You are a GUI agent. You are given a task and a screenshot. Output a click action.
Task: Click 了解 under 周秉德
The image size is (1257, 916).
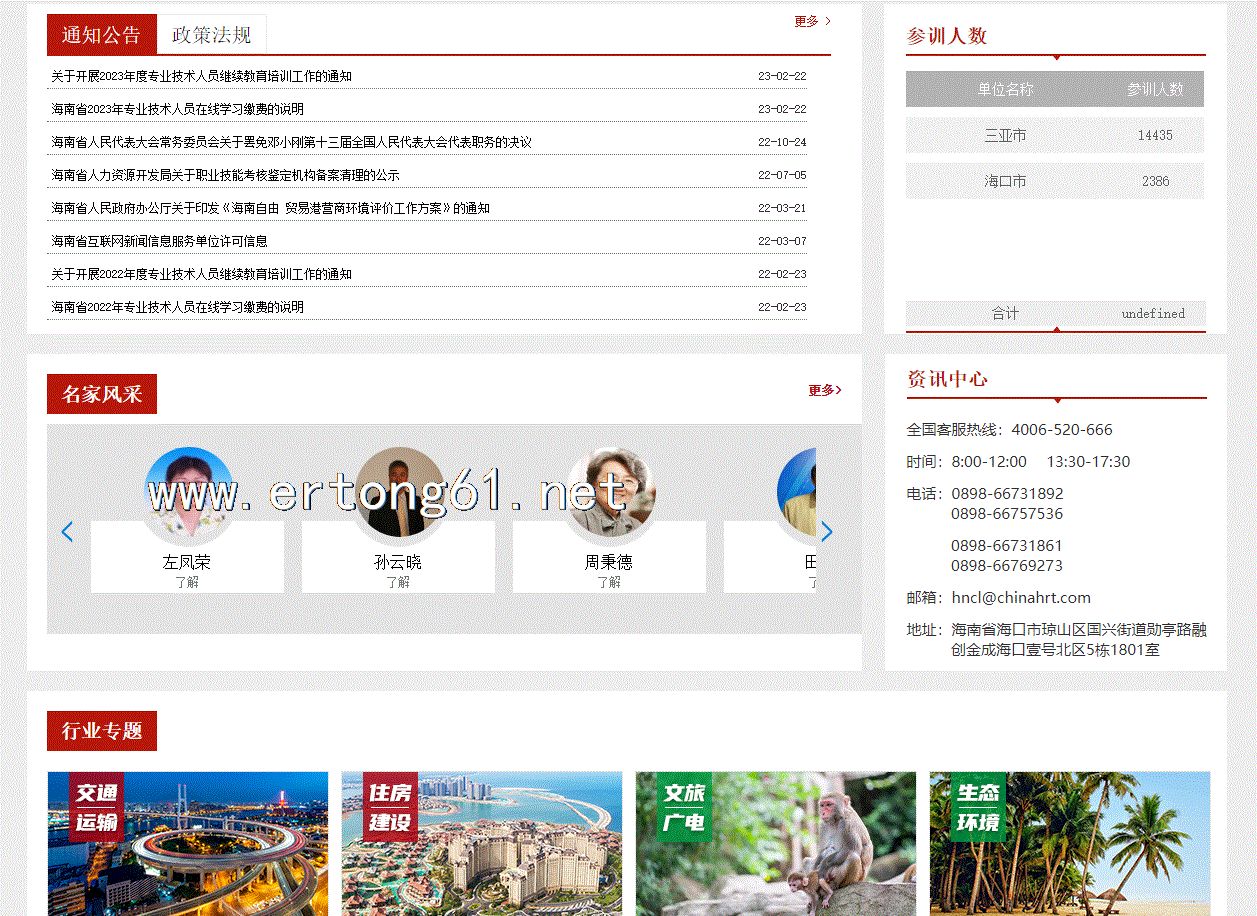click(x=609, y=582)
